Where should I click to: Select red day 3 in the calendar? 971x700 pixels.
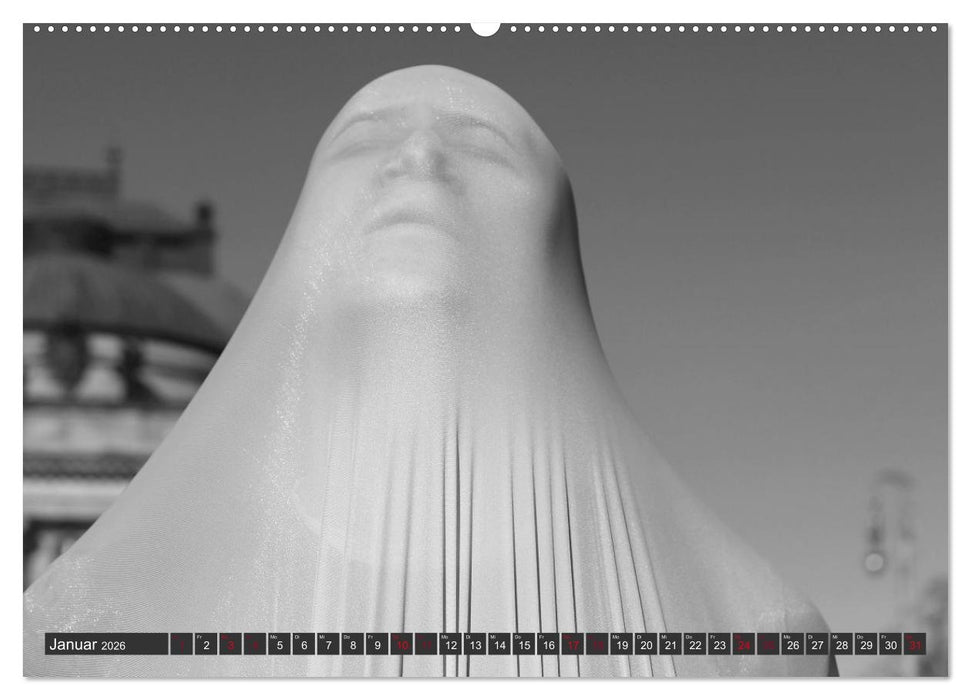(231, 645)
